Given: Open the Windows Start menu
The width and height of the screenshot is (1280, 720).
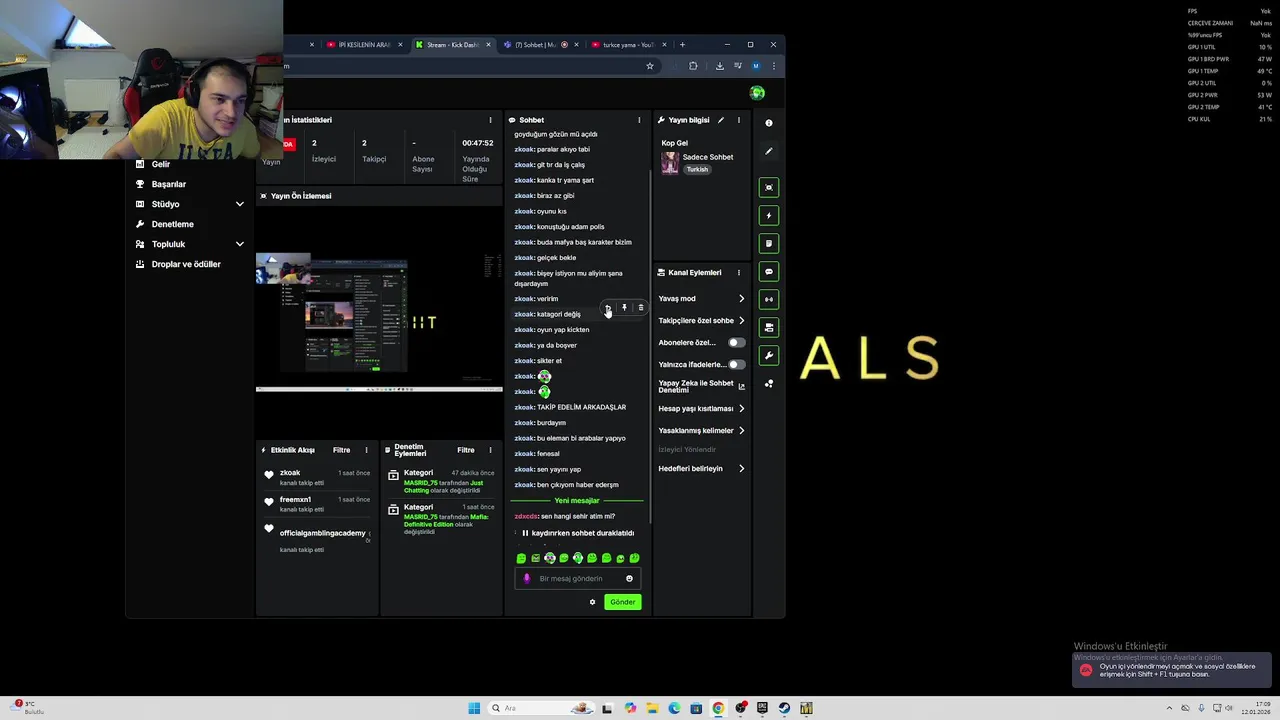Looking at the screenshot, I should pyautogui.click(x=474, y=708).
